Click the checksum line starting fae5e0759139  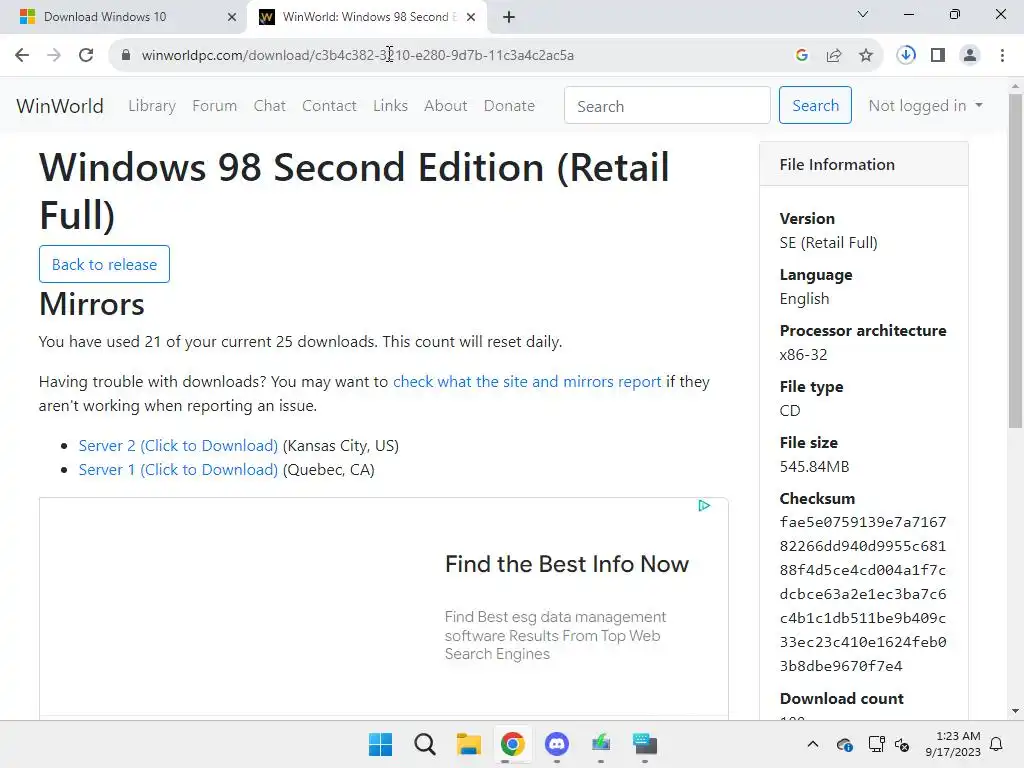click(863, 522)
